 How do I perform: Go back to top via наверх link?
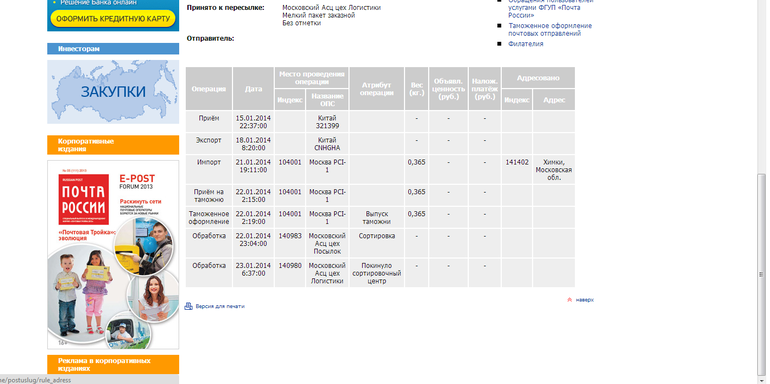(x=584, y=300)
